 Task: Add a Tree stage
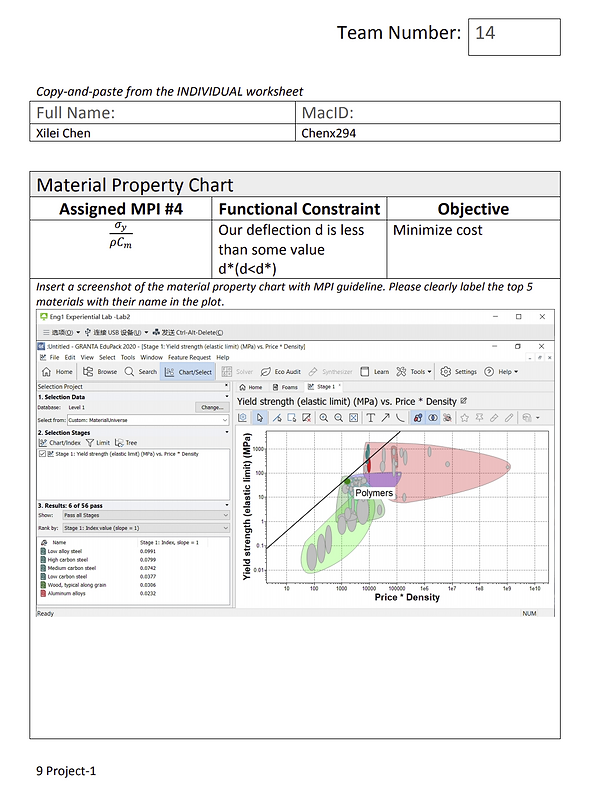[x=126, y=443]
